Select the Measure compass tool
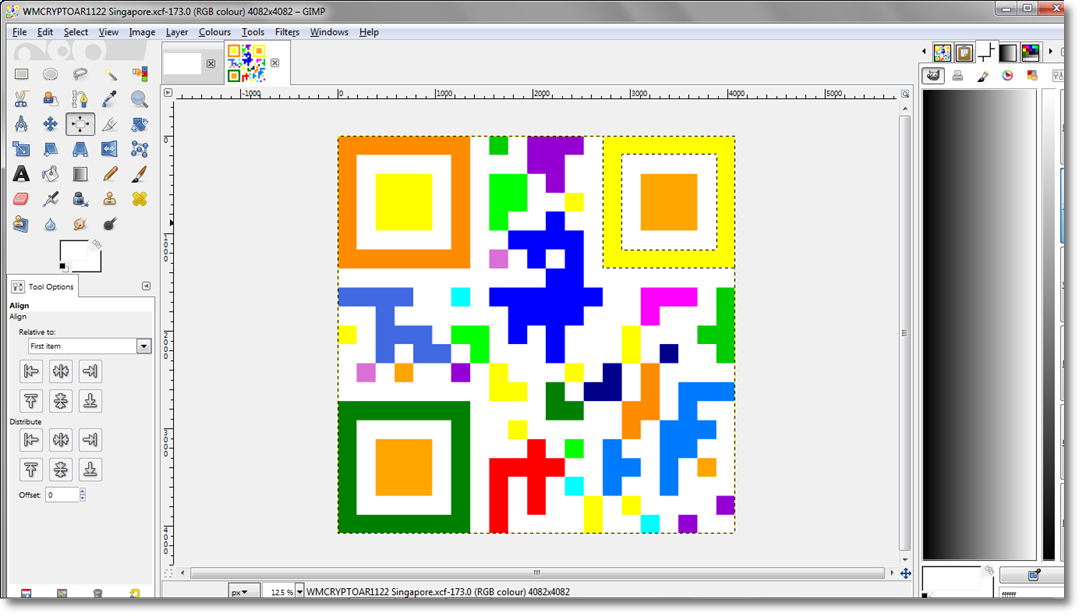The height and width of the screenshot is (615, 1080). click(x=21, y=124)
